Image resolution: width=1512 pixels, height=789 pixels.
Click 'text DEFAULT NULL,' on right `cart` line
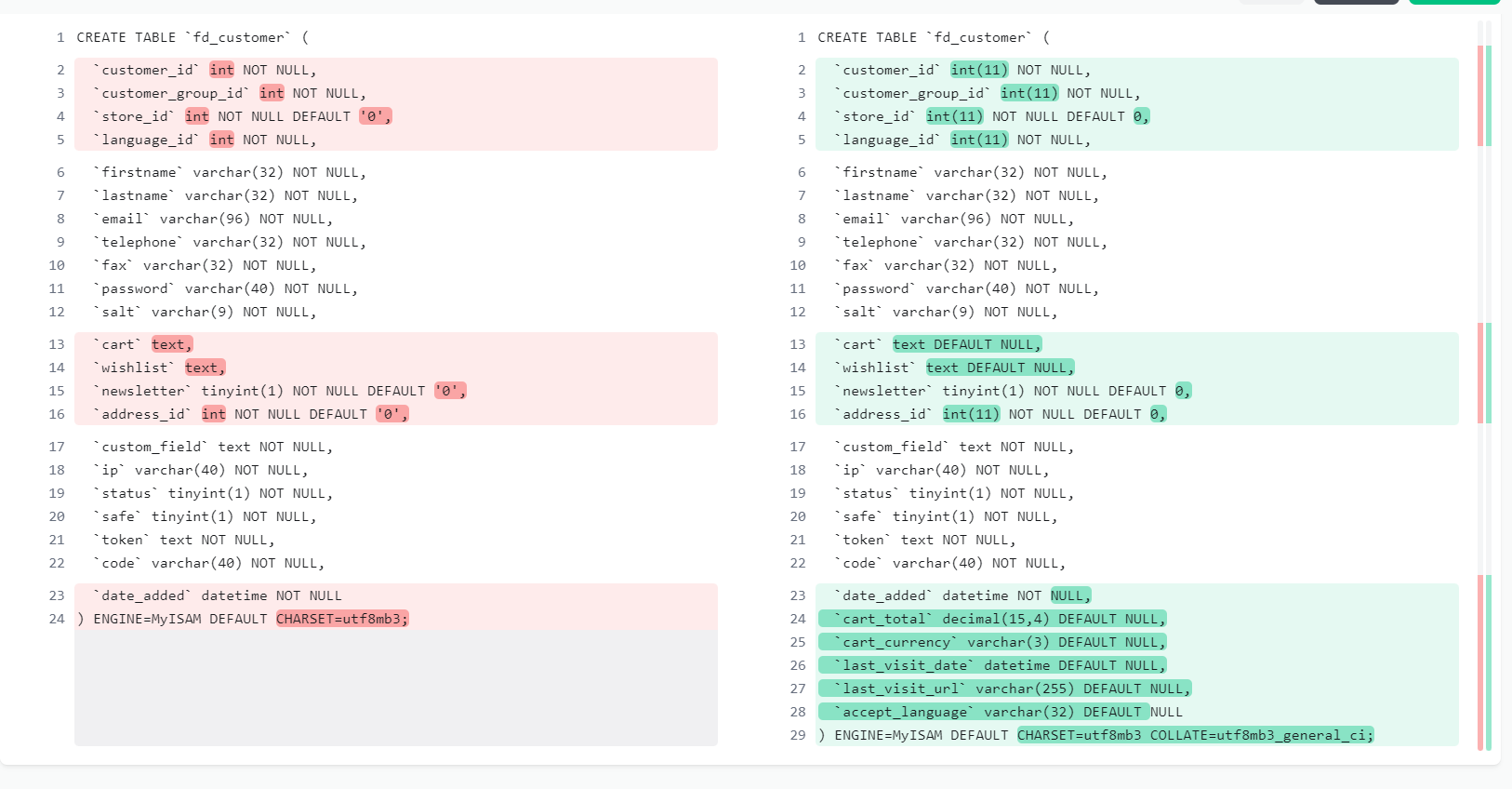[x=967, y=344]
